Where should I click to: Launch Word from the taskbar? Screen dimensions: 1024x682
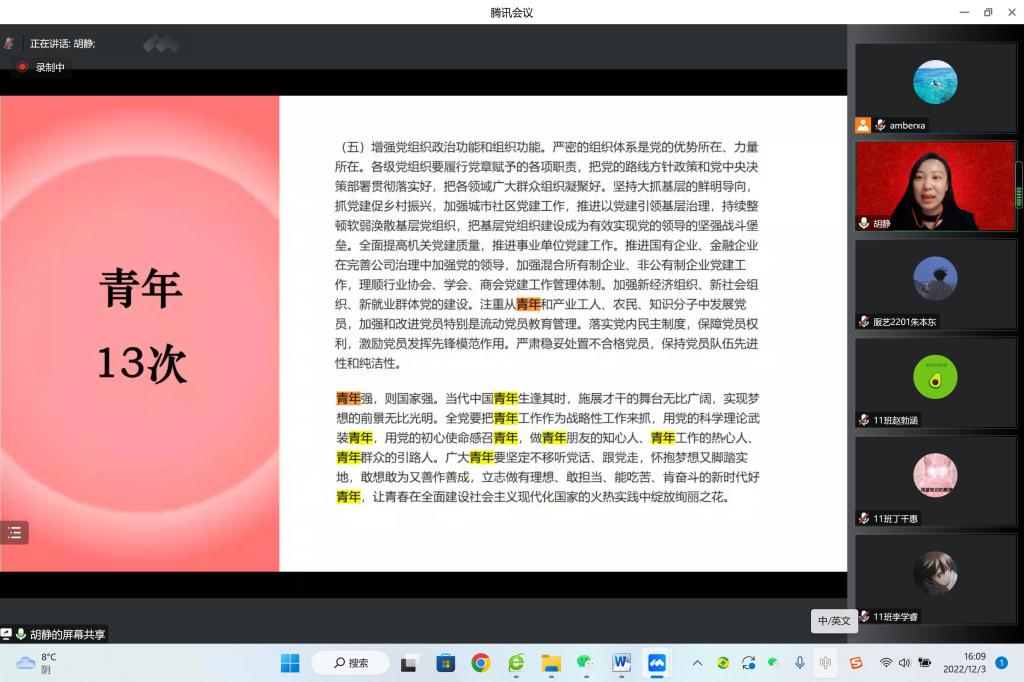tap(621, 663)
